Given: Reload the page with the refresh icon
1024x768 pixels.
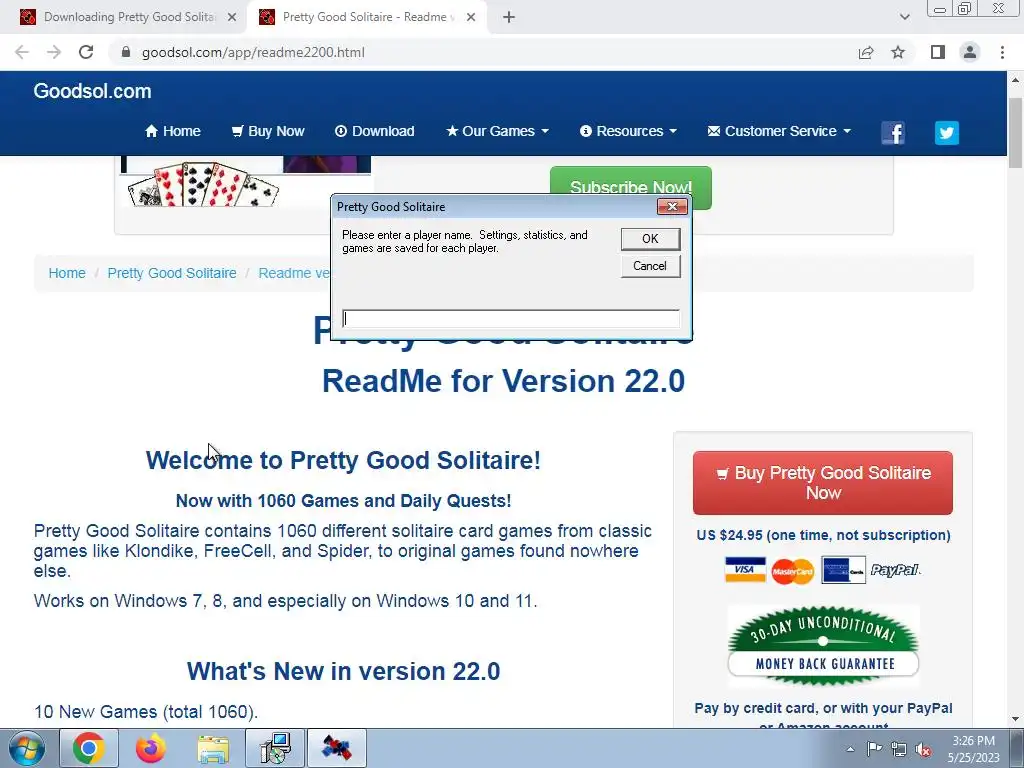Looking at the screenshot, I should click(86, 52).
